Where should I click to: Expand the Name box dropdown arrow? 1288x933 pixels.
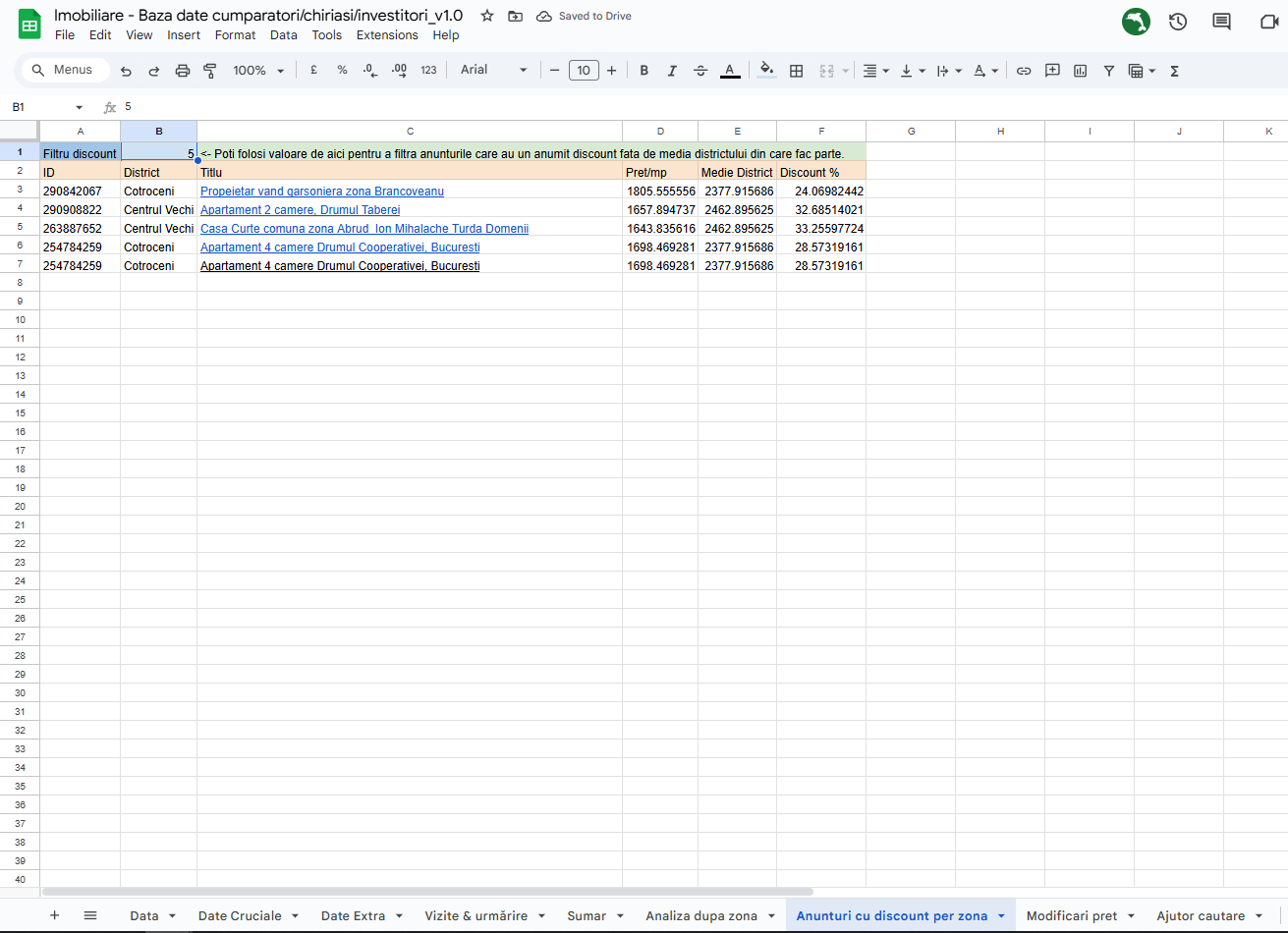(80, 107)
